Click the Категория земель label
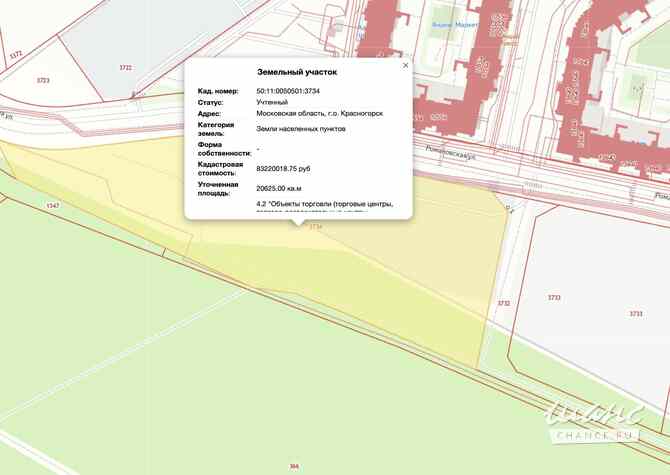 click(216, 129)
